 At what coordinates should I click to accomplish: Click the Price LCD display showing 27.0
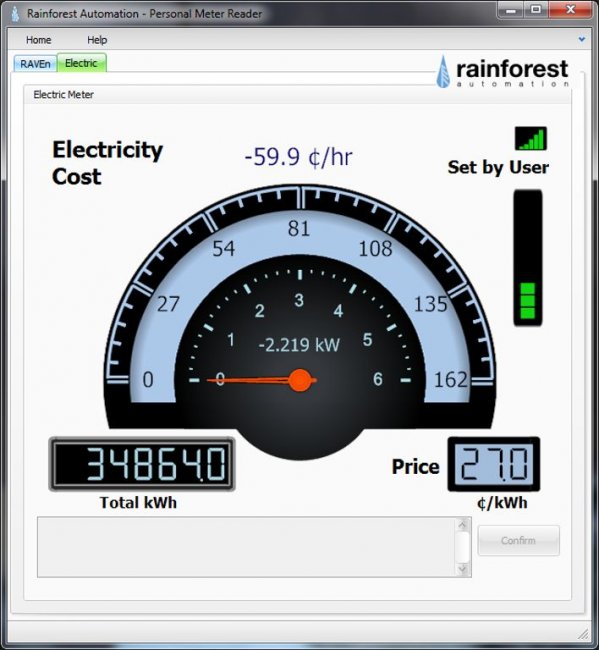[x=494, y=464]
